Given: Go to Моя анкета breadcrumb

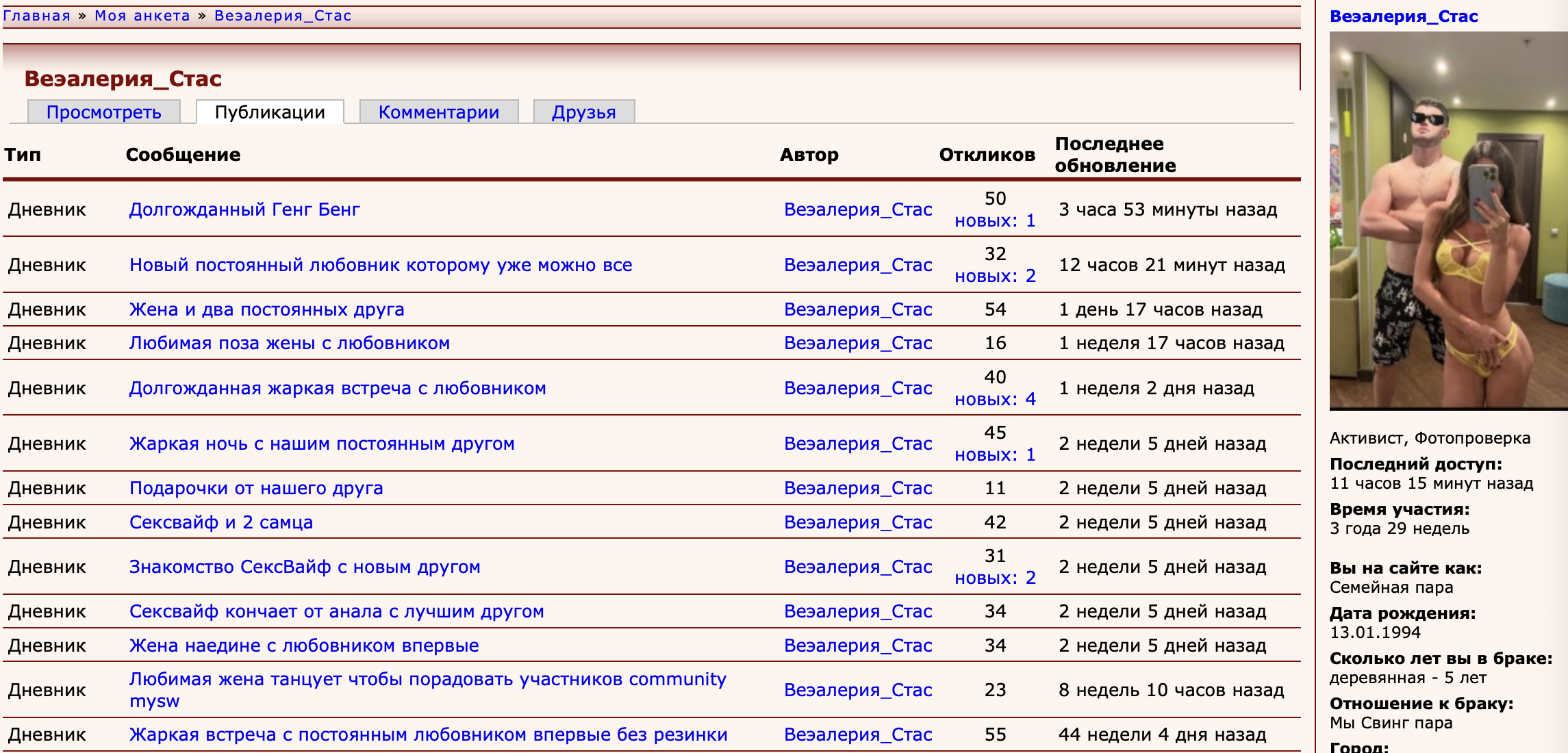Looking at the screenshot, I should pyautogui.click(x=142, y=16).
